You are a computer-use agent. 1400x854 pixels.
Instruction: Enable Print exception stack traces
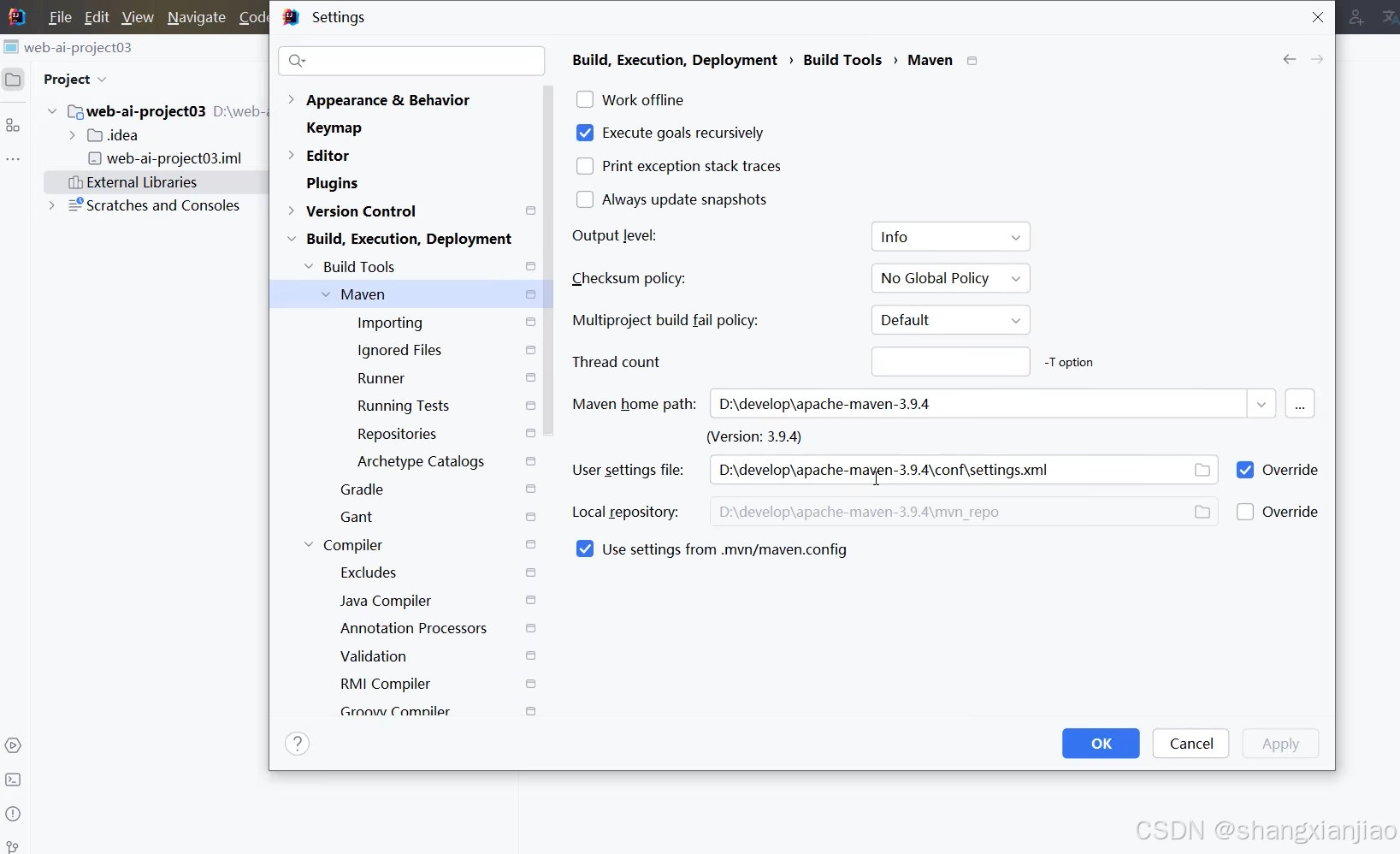tap(585, 166)
